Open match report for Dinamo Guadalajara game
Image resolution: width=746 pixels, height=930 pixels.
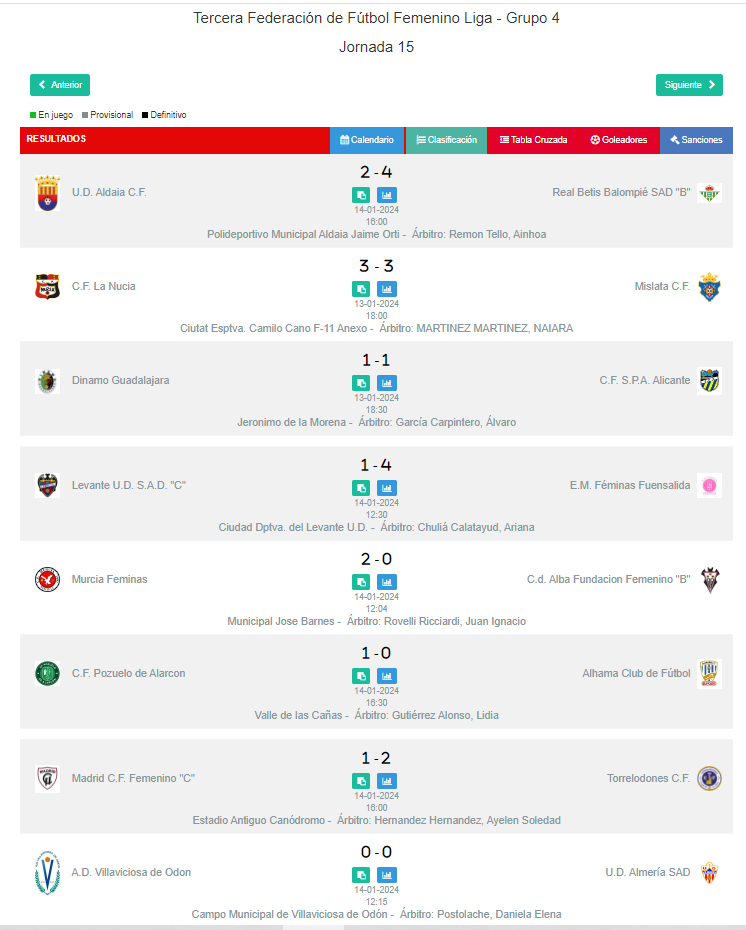tap(361, 383)
